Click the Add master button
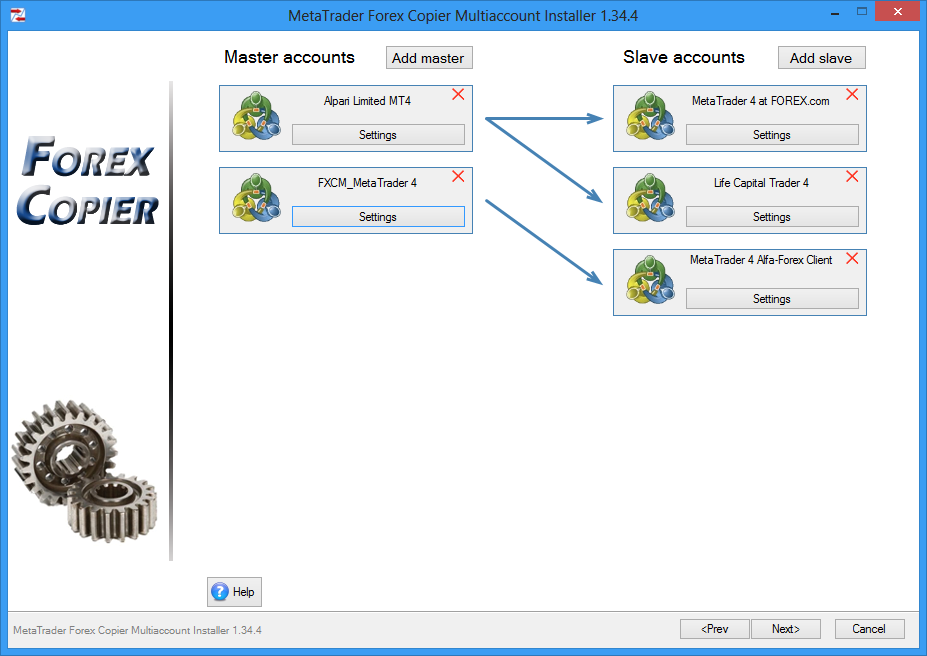Image resolution: width=927 pixels, height=656 pixels. (429, 58)
